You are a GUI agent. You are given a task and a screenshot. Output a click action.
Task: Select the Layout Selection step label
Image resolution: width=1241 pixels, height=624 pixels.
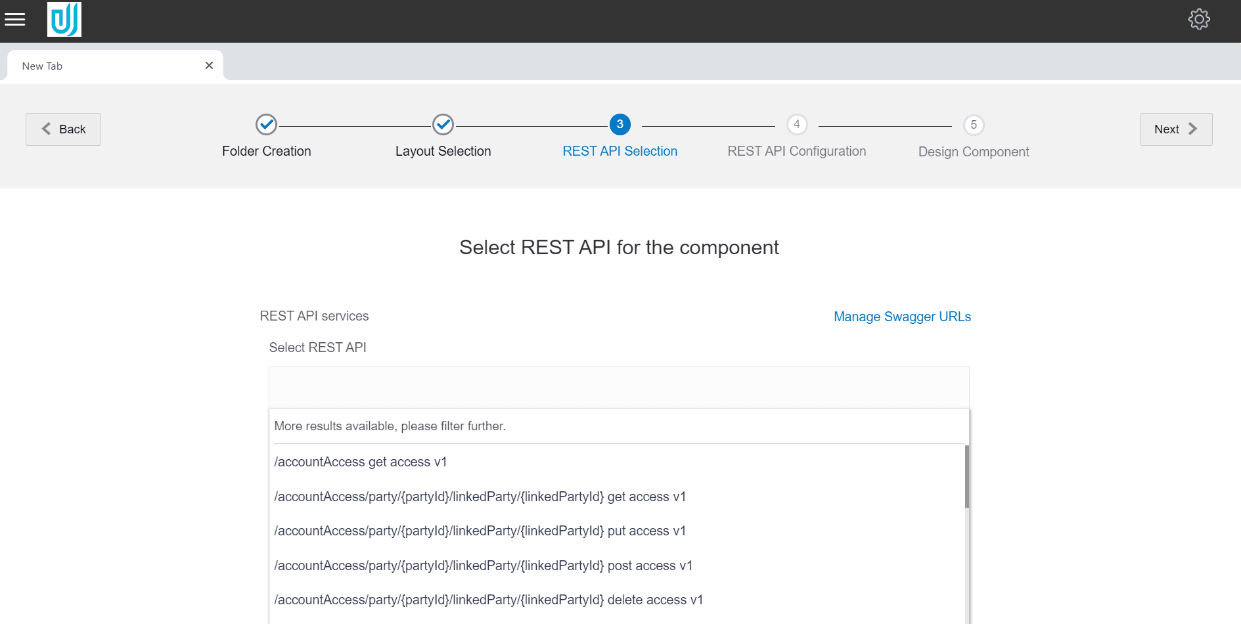[x=443, y=152]
